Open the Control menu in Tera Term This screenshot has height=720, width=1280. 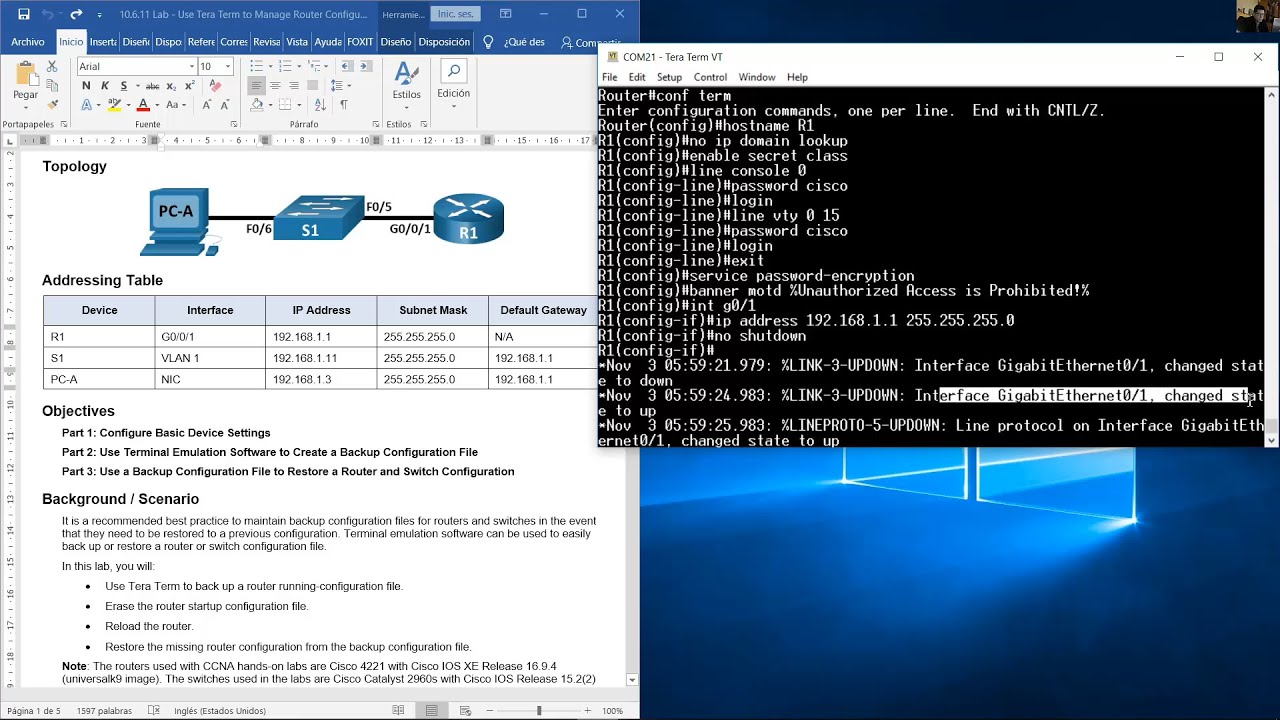tap(710, 77)
